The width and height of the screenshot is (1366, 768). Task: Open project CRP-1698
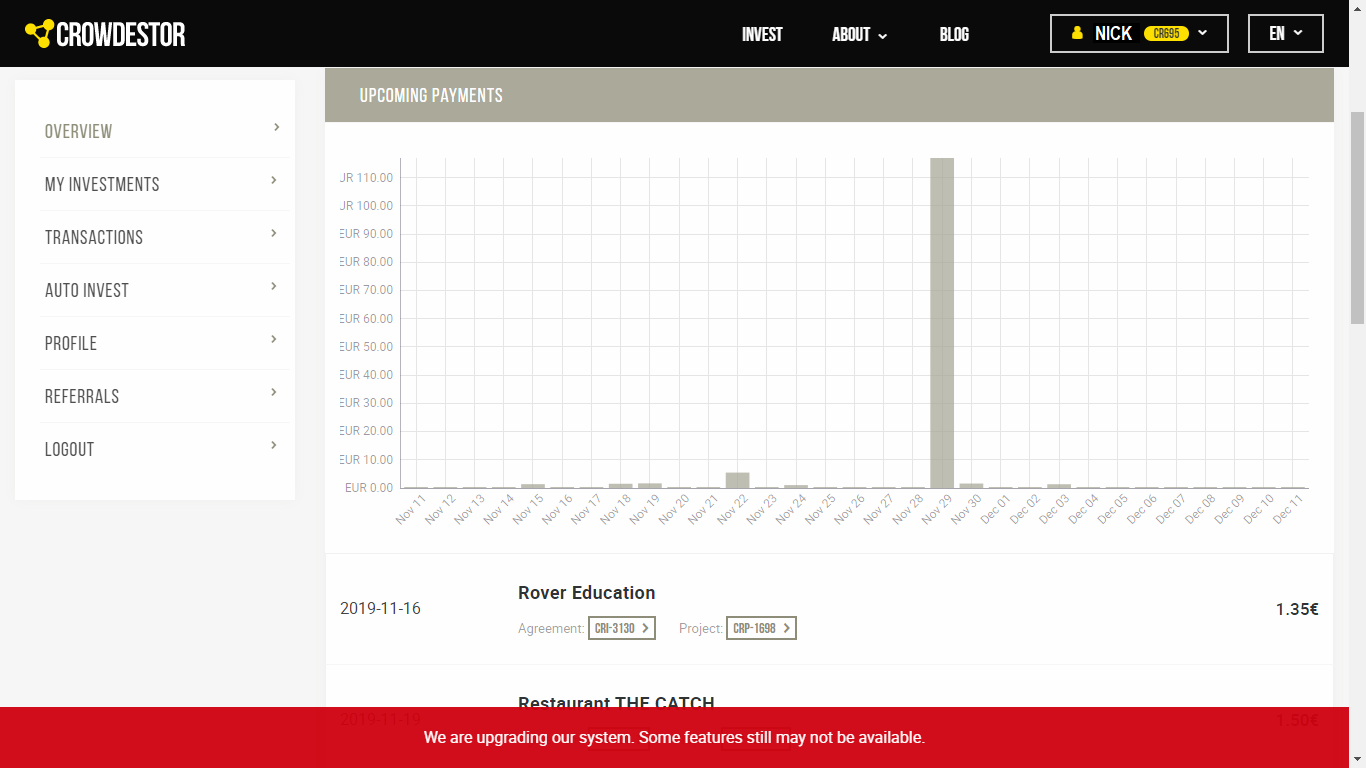click(x=761, y=628)
